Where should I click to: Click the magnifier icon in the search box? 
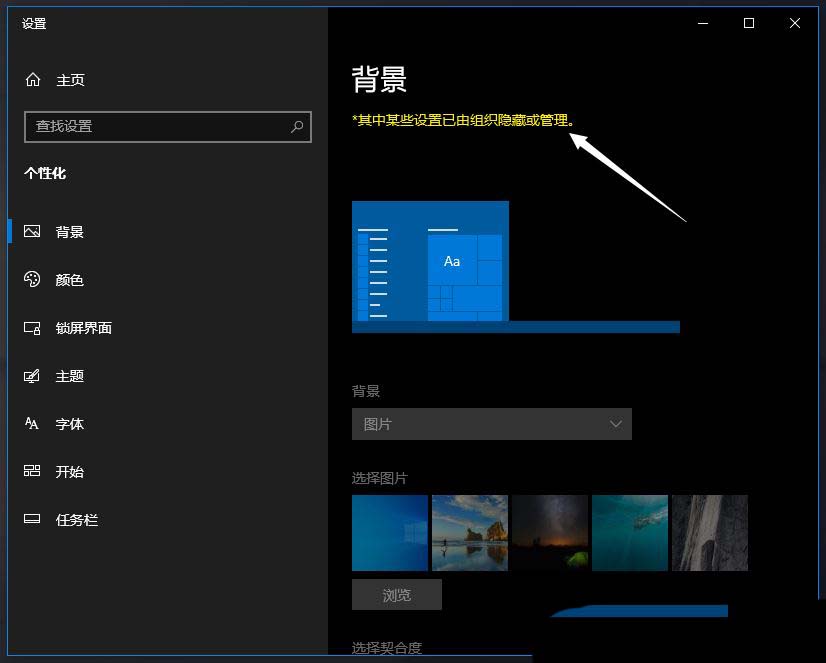coord(297,127)
